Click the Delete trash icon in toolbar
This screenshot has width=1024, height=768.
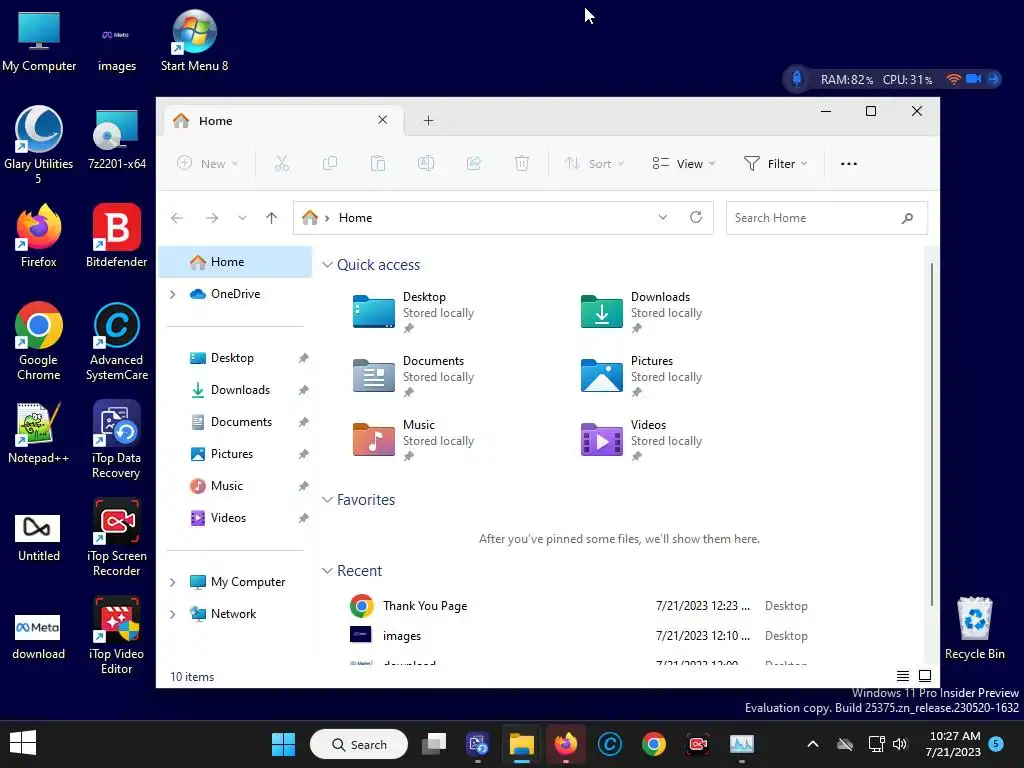522,163
